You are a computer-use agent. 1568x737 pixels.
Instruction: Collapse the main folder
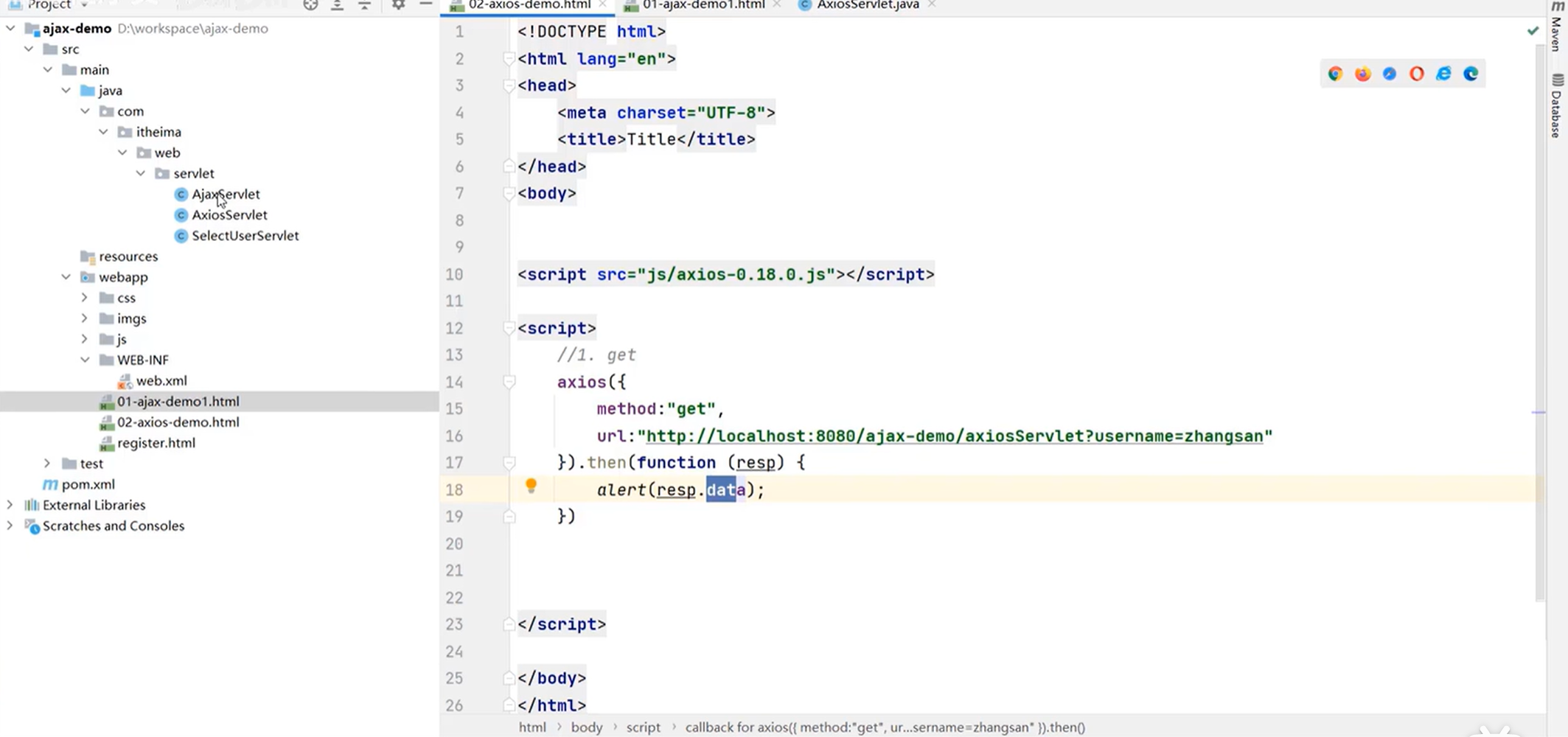(48, 69)
